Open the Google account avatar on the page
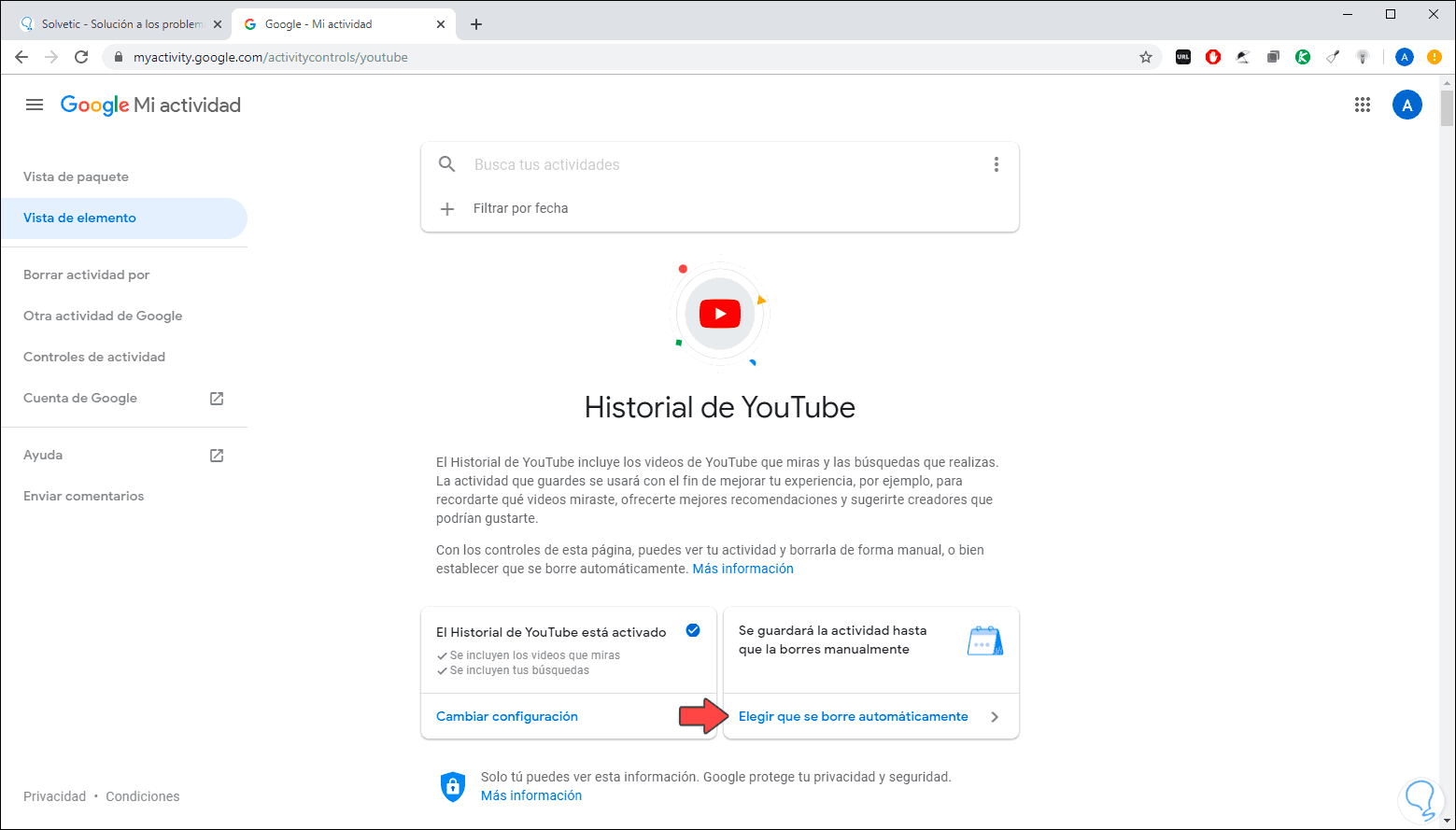 point(1407,105)
